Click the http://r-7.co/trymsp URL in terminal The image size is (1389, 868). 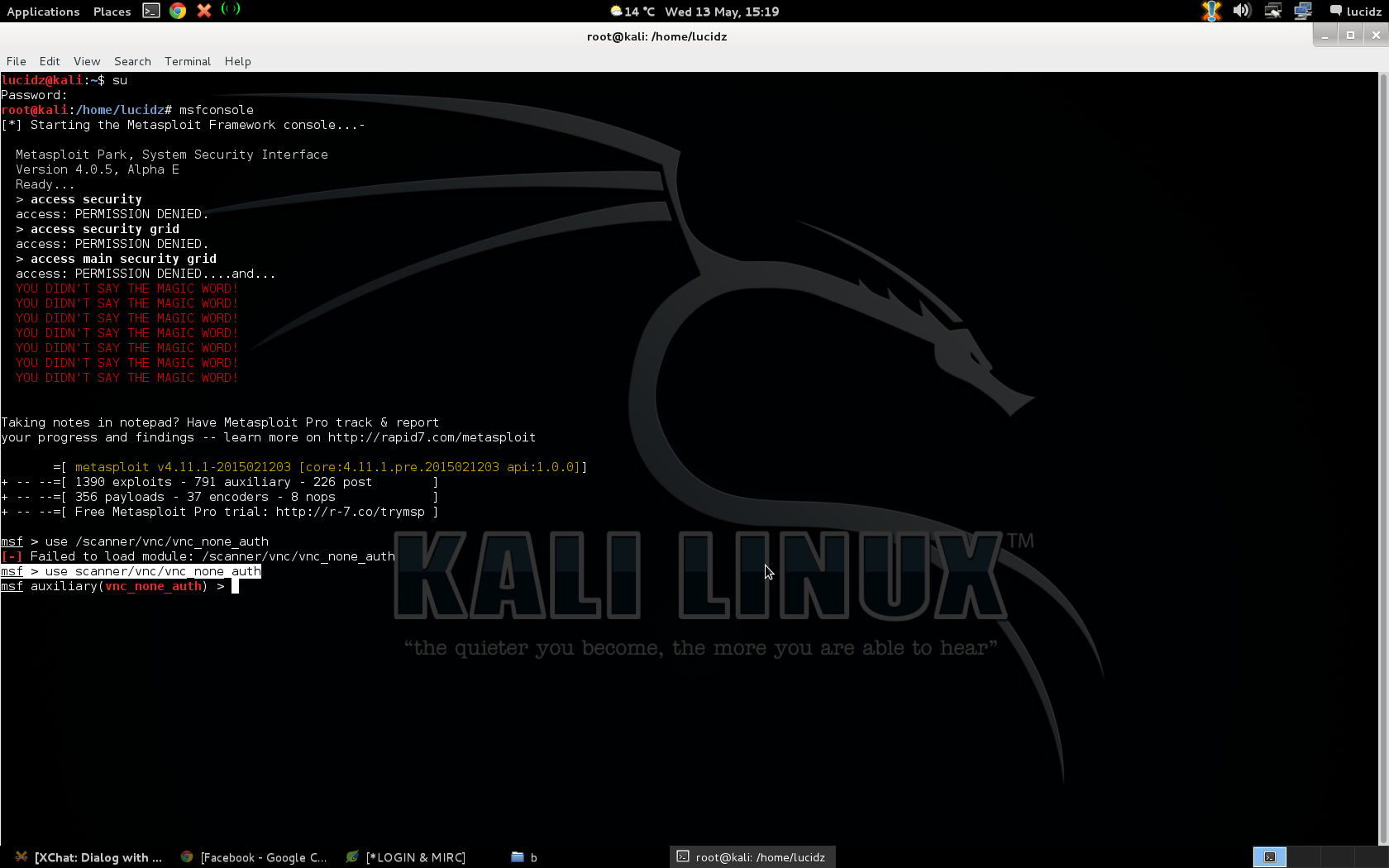click(x=351, y=512)
